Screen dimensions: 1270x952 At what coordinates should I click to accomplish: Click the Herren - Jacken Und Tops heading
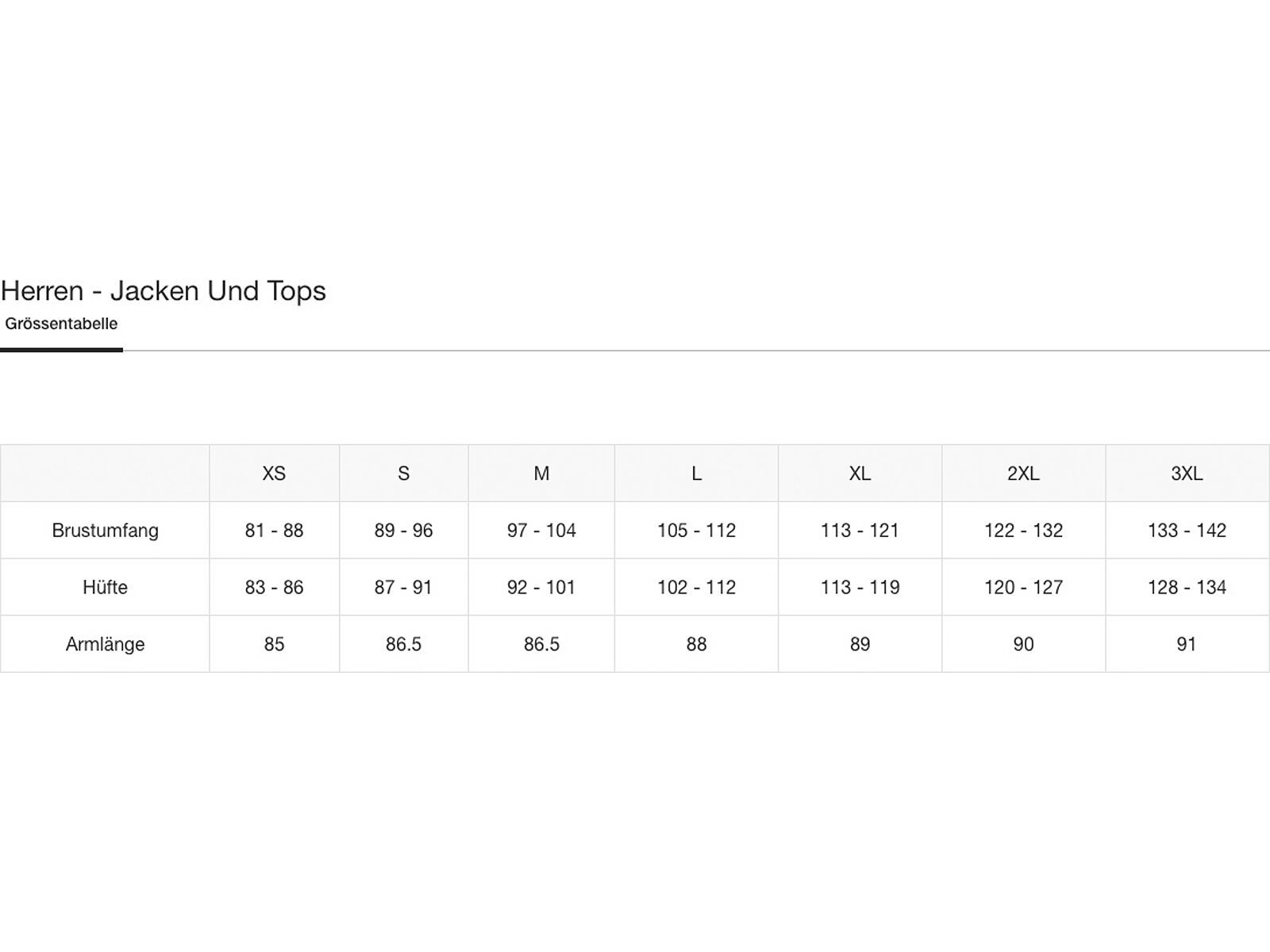click(164, 290)
